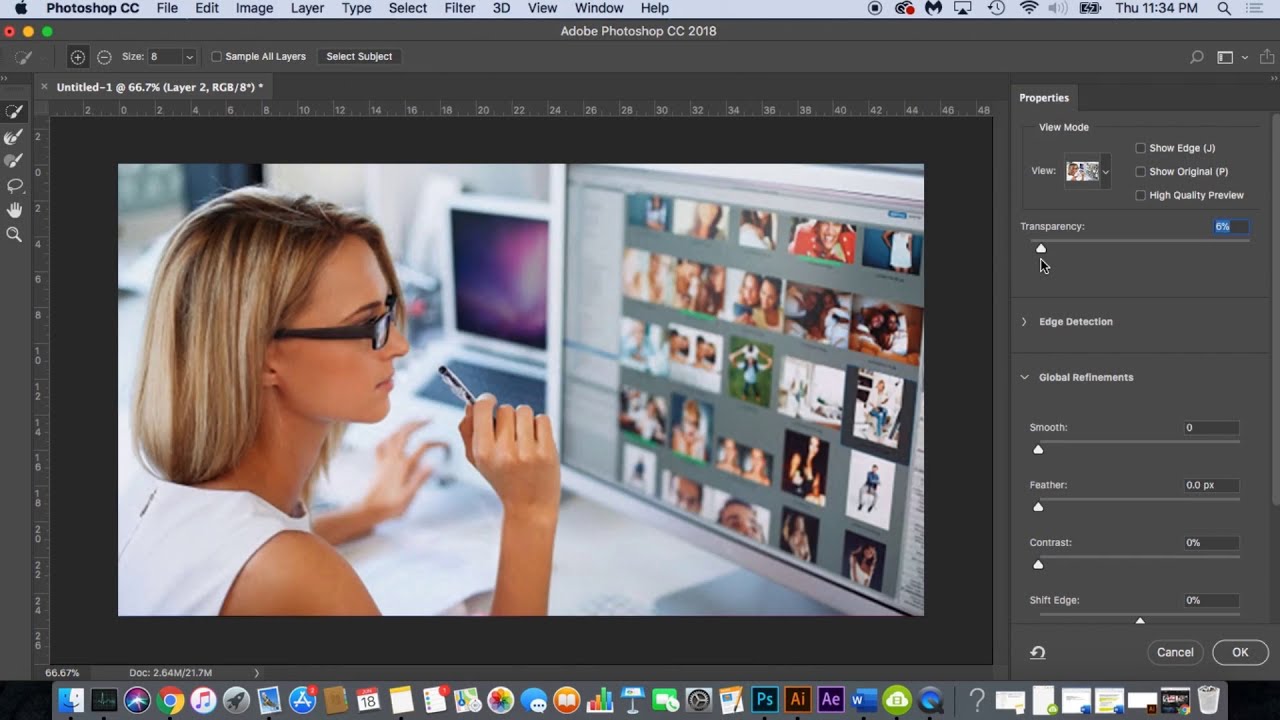
Task: Click the Transparency slider handle
Action: [x=1041, y=248]
